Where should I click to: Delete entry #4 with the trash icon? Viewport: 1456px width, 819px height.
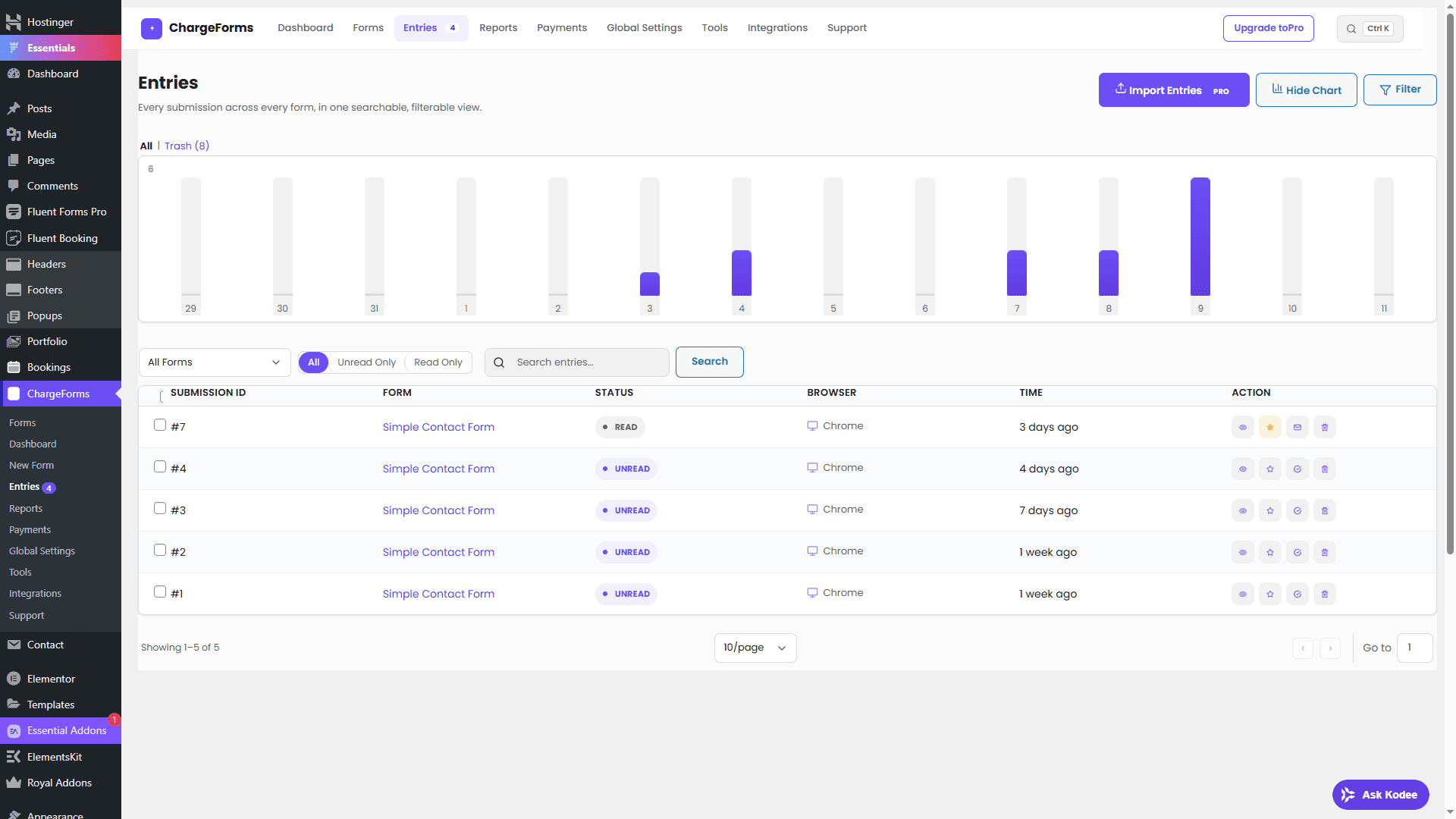[1324, 469]
